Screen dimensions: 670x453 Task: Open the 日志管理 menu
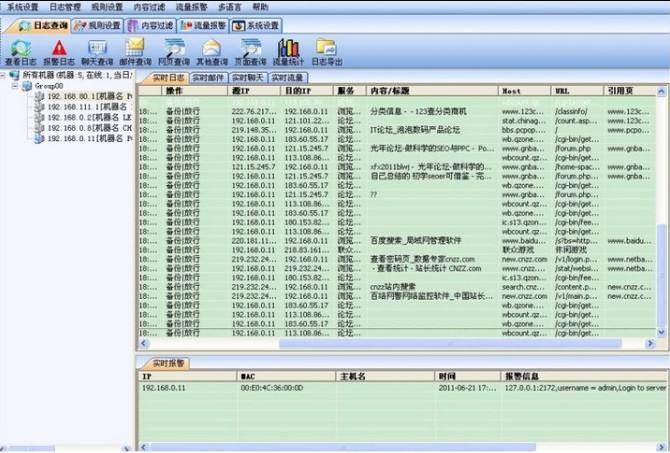pos(65,7)
